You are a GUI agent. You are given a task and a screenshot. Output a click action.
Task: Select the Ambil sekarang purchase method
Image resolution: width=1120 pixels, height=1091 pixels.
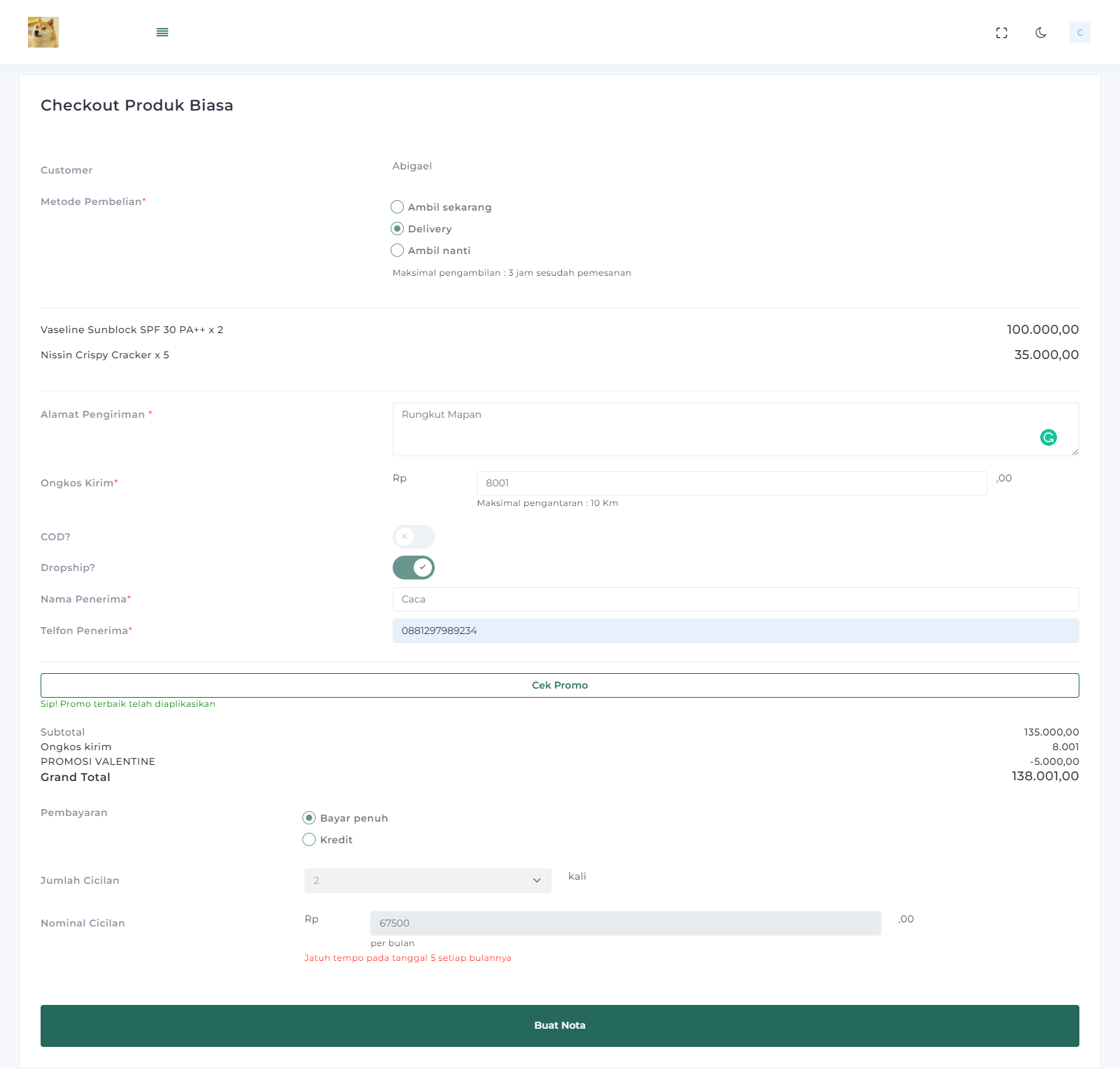tap(398, 207)
